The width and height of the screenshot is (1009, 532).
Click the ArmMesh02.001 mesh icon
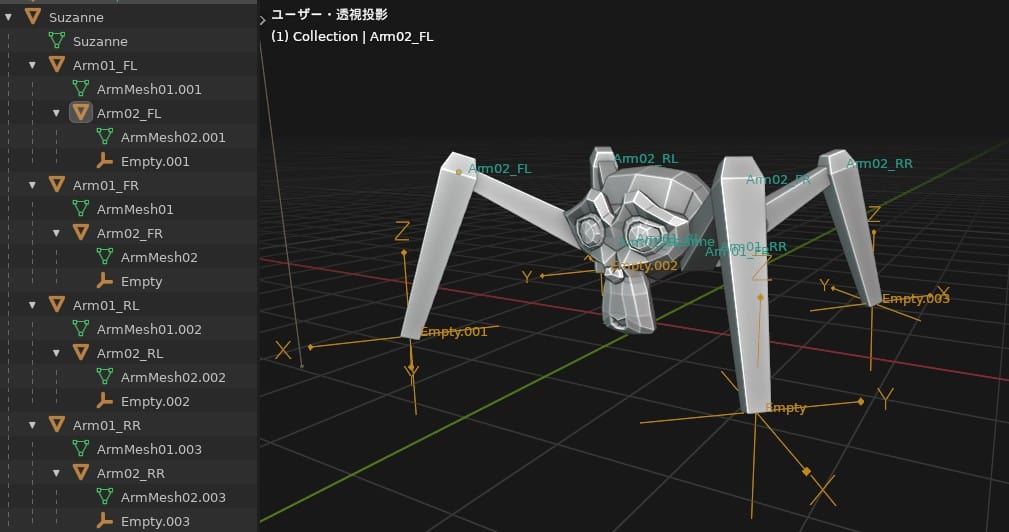pos(104,136)
